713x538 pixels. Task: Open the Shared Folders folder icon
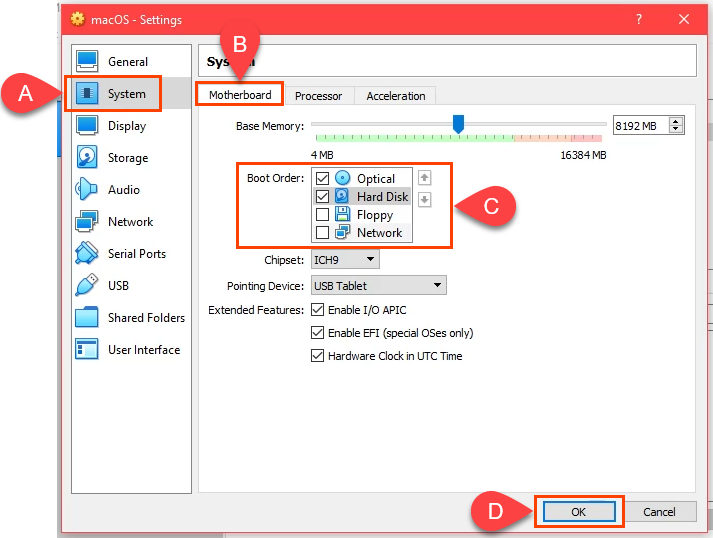(x=86, y=317)
